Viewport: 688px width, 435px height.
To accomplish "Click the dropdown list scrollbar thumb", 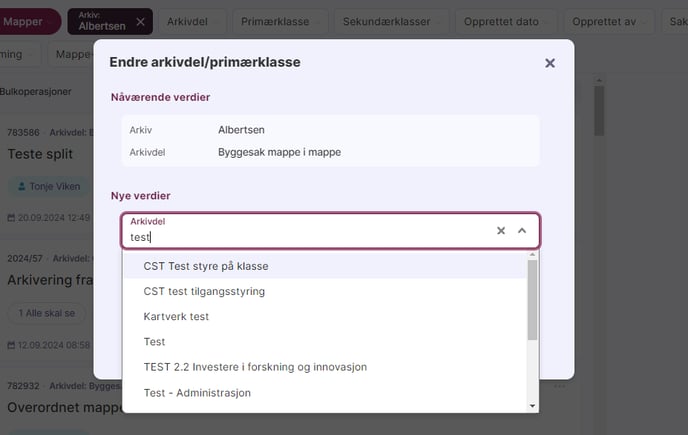I will coord(532,300).
